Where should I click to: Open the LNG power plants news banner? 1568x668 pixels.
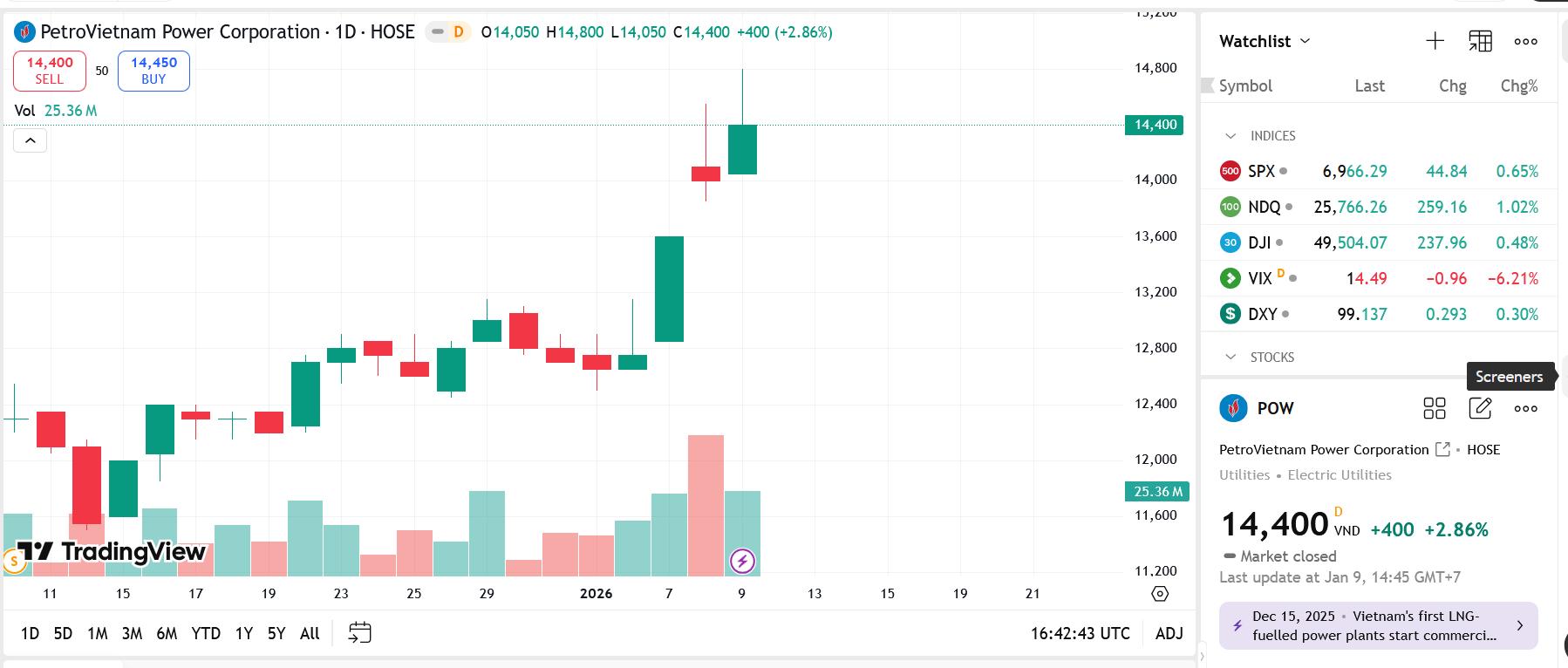point(1378,626)
